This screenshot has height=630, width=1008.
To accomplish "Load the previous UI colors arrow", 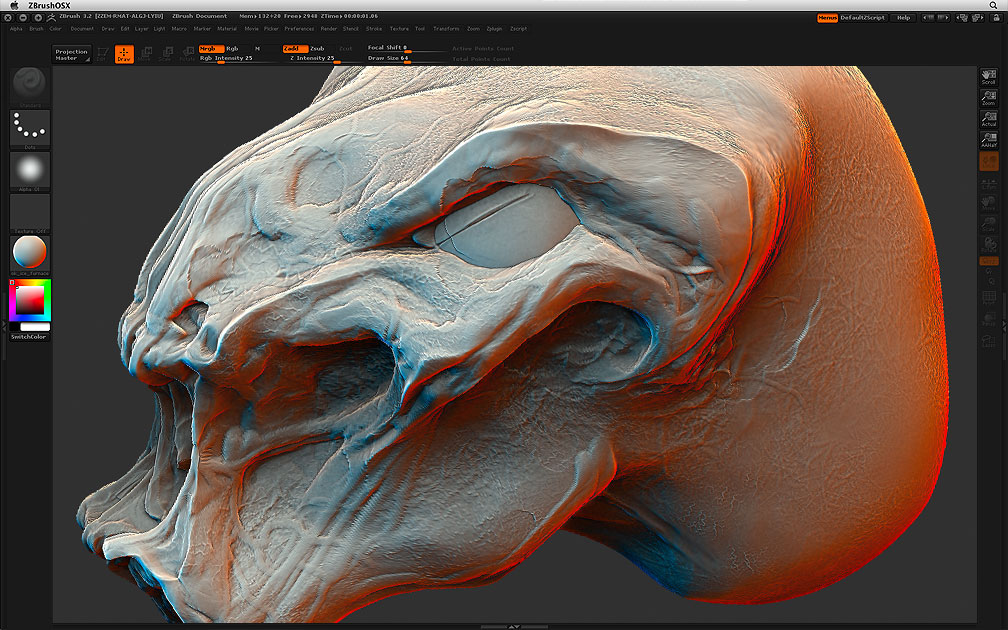I will point(962,18).
